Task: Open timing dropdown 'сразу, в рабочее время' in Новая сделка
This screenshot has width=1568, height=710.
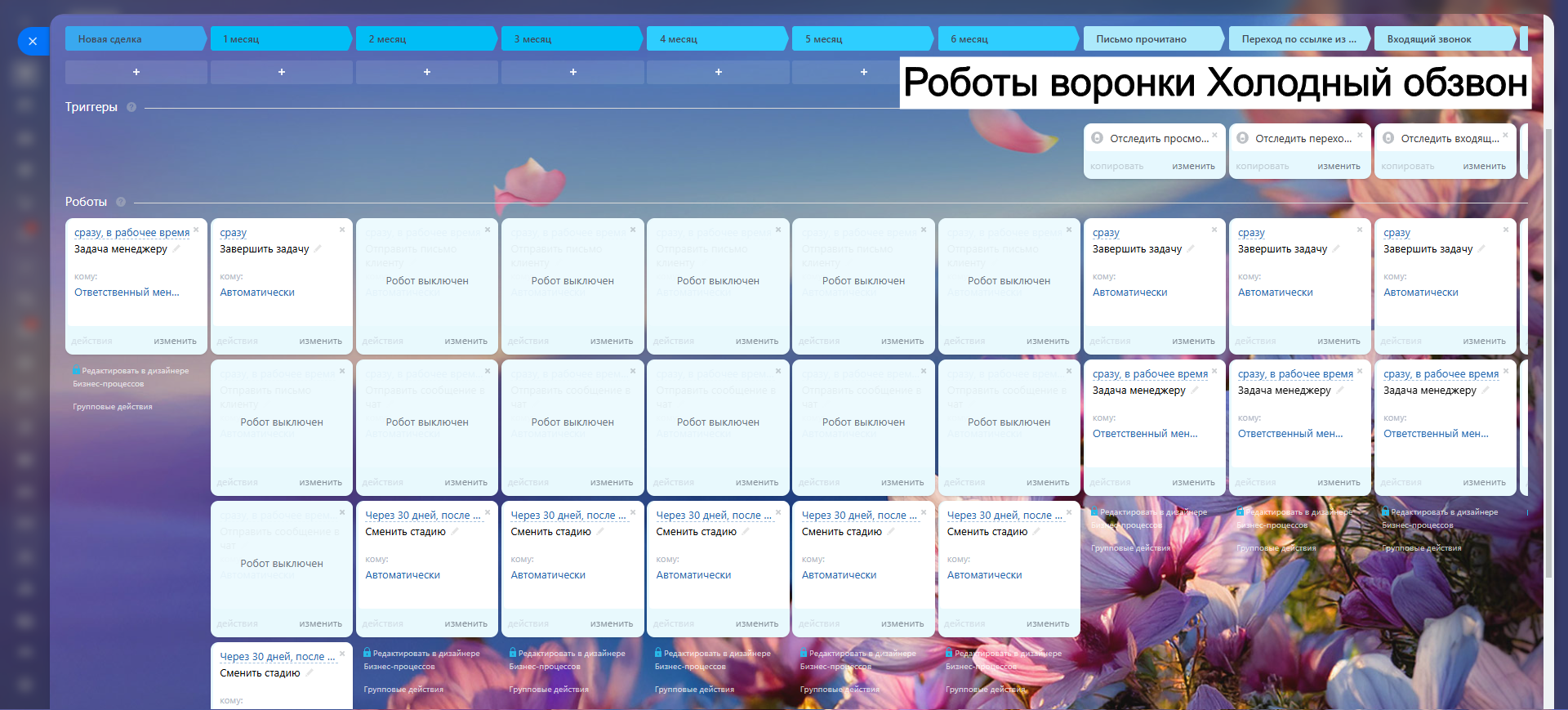Action: click(131, 233)
